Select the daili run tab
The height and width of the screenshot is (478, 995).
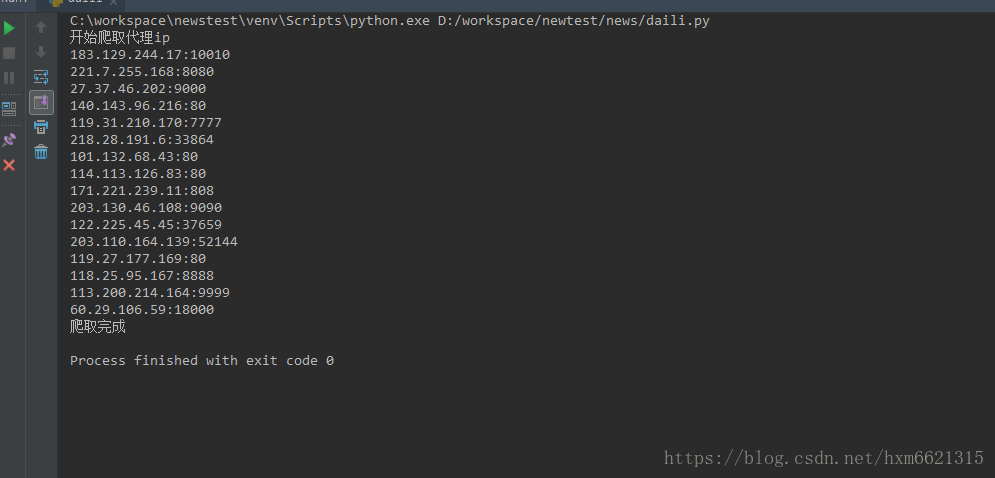(x=84, y=3)
